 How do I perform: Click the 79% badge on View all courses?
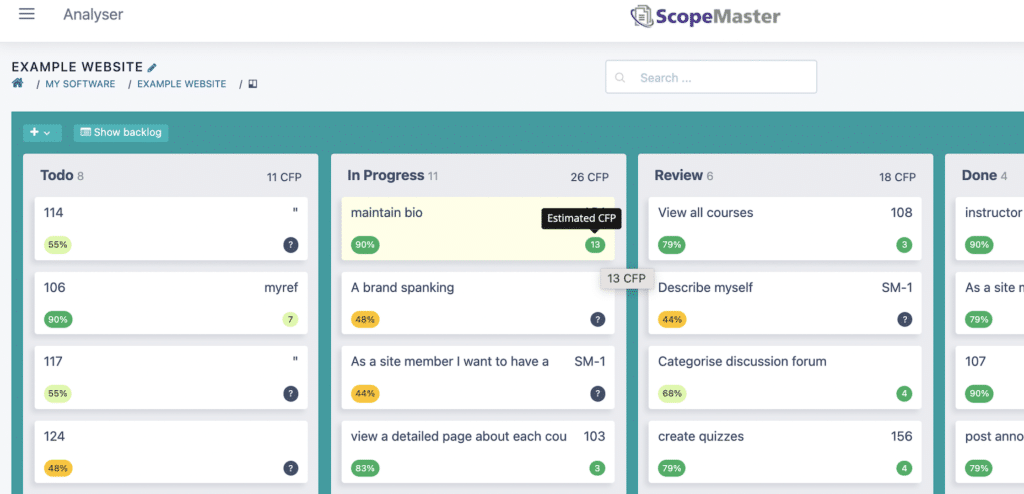click(x=672, y=245)
